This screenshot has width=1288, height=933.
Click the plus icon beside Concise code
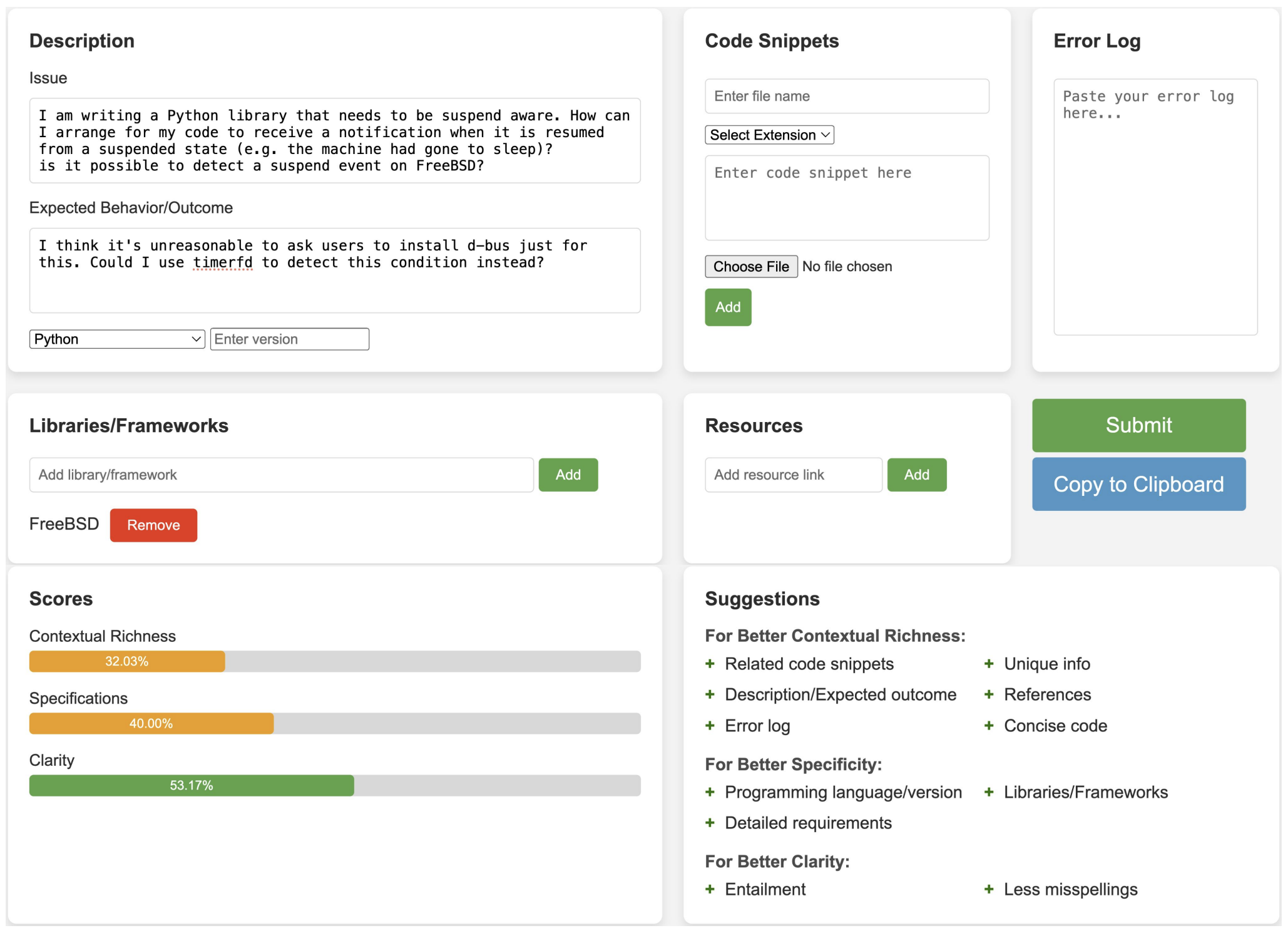(989, 726)
